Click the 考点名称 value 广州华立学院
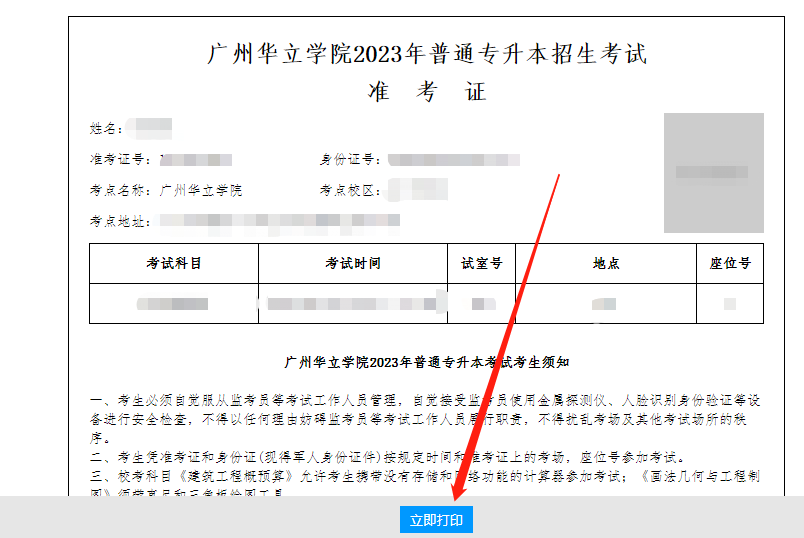Image resolution: width=804 pixels, height=538 pixels. pos(200,190)
